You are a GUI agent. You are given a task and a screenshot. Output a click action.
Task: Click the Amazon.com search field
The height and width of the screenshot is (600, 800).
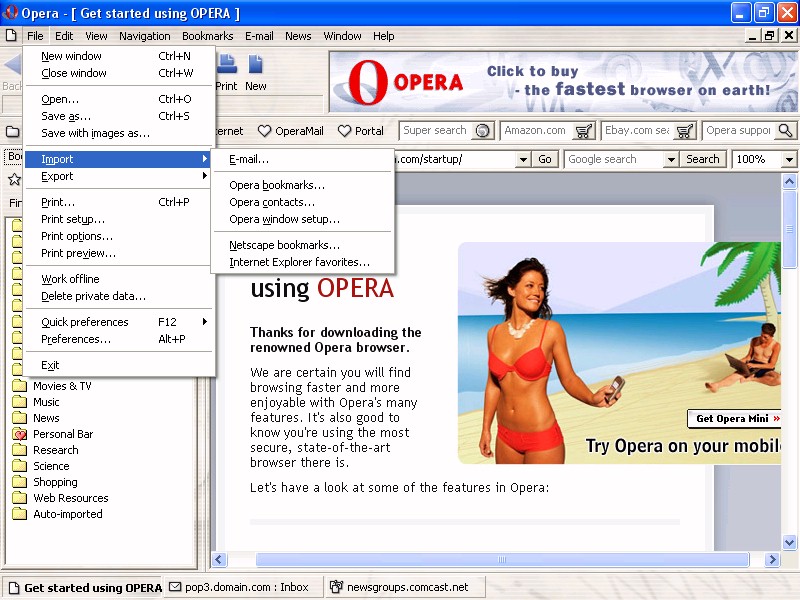coord(537,131)
